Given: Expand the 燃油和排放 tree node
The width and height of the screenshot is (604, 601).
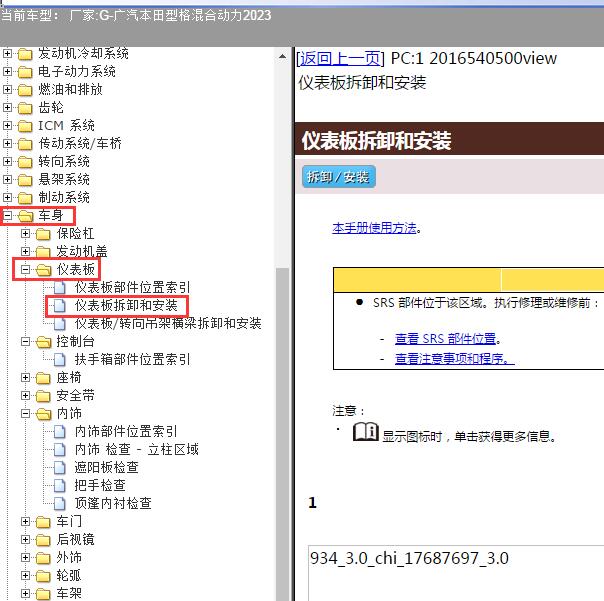Looking at the screenshot, I should click(x=7, y=89).
